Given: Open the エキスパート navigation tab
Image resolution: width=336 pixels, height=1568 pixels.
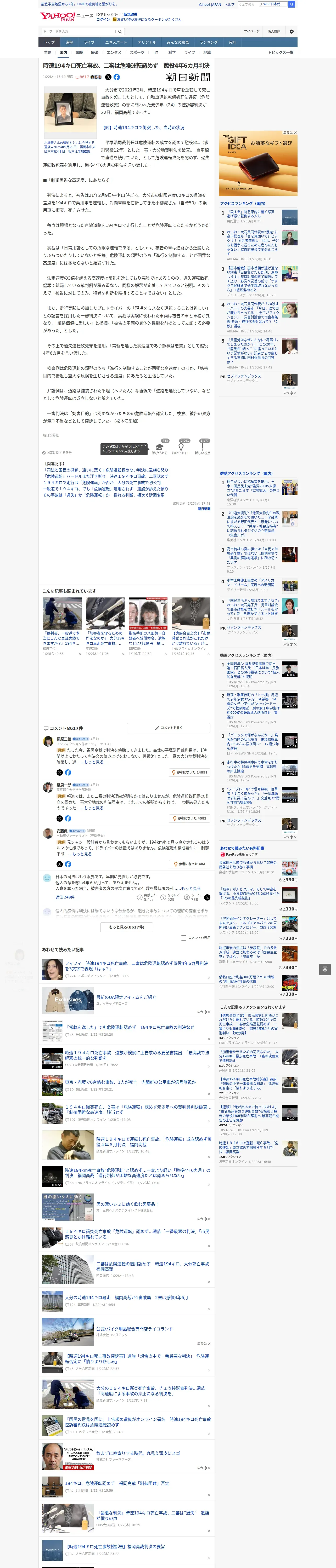Looking at the screenshot, I should 116,43.
